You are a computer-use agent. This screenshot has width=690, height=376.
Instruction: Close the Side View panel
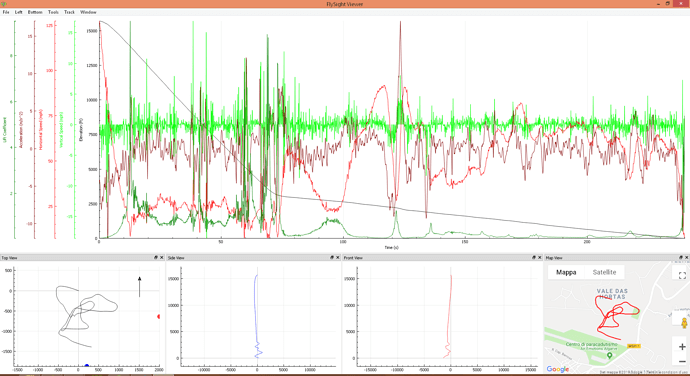pyautogui.click(x=338, y=258)
